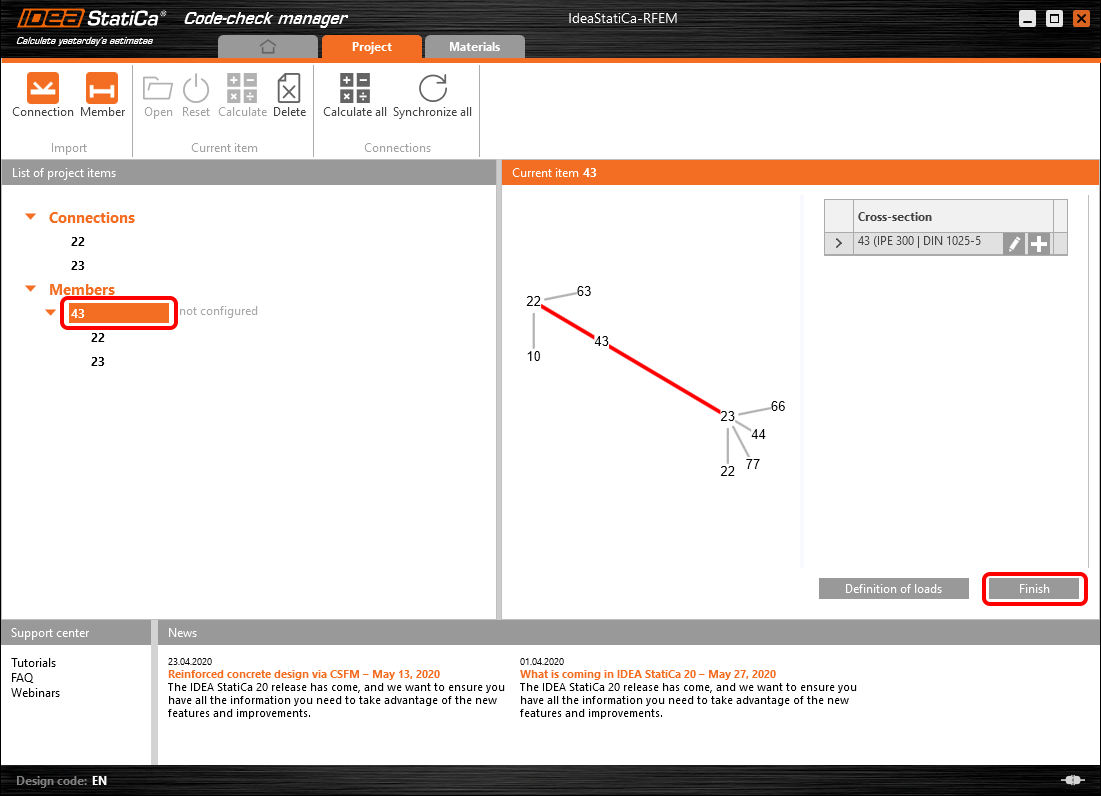The width and height of the screenshot is (1101, 796).
Task: Click the "not configured" status text
Action: tap(218, 311)
